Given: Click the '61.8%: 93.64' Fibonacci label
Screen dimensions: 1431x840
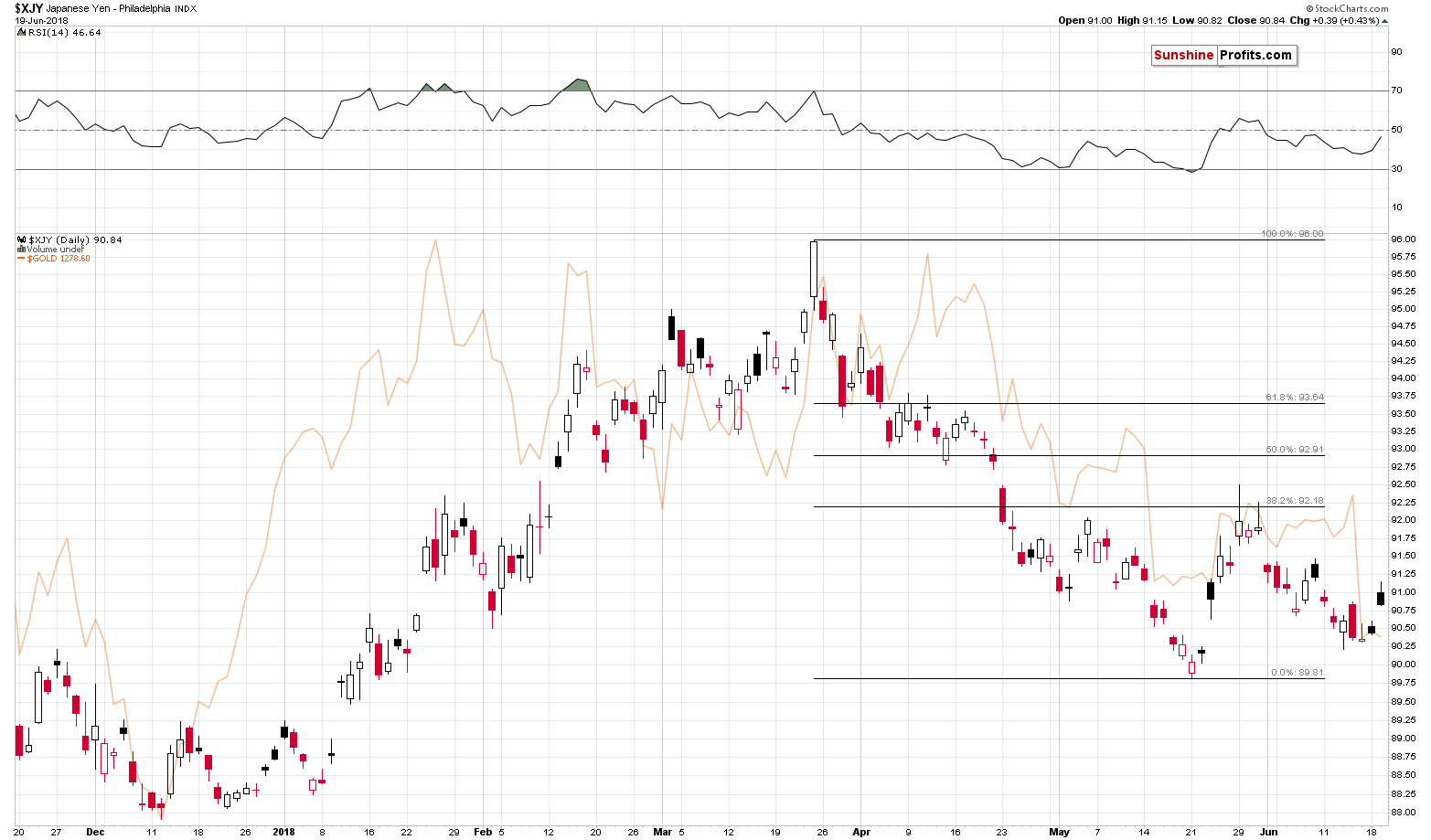Looking at the screenshot, I should (x=1295, y=398).
